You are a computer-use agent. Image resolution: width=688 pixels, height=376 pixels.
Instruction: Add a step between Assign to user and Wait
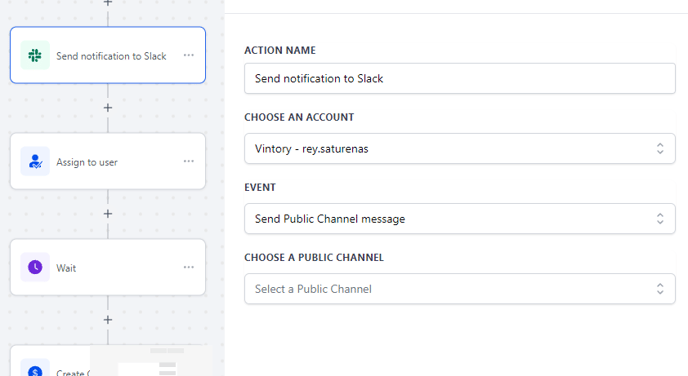click(108, 214)
